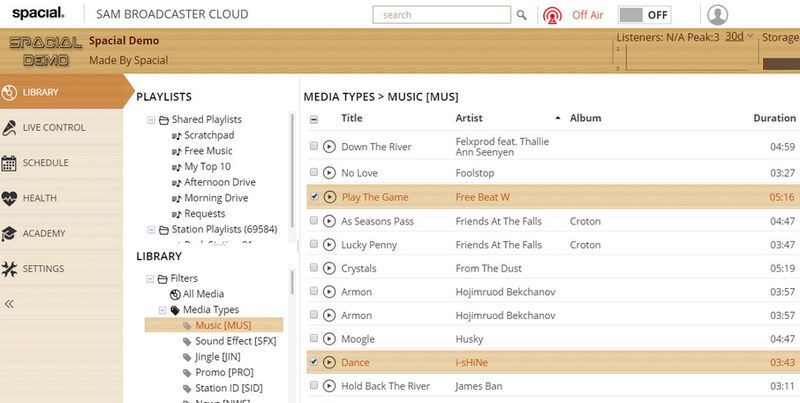Sort tracks by Artist column header
This screenshot has height=403, width=800.
click(x=469, y=118)
